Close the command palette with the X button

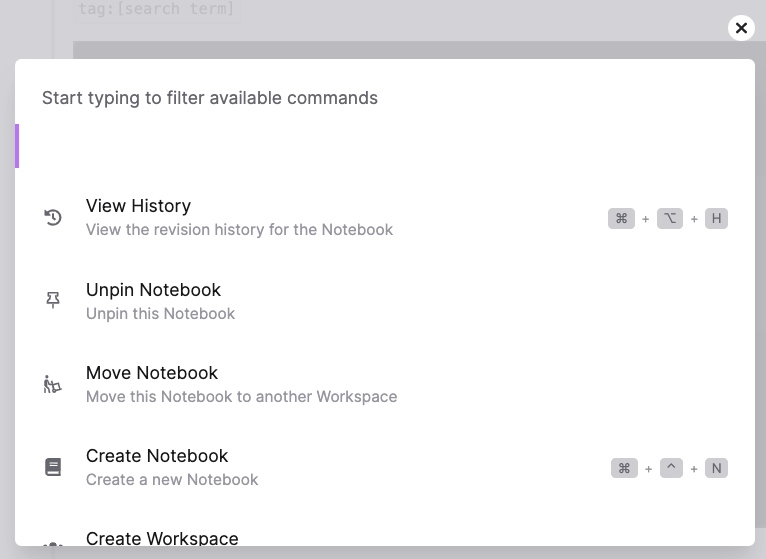click(x=741, y=28)
